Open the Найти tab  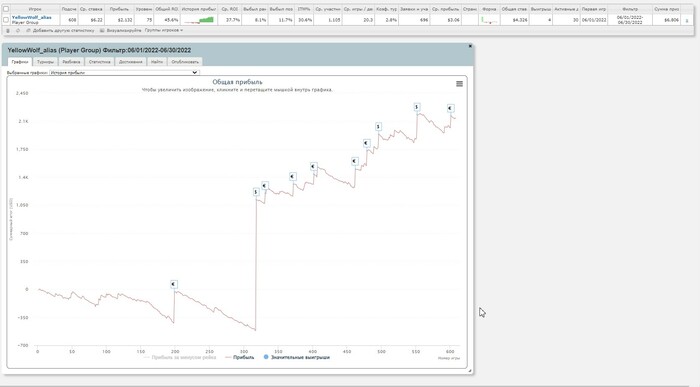157,62
